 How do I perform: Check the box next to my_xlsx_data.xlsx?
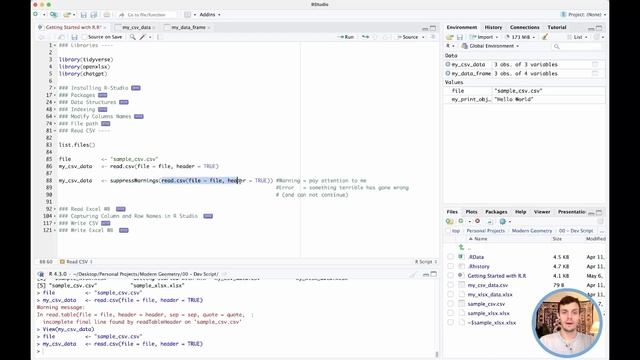pos(450,295)
